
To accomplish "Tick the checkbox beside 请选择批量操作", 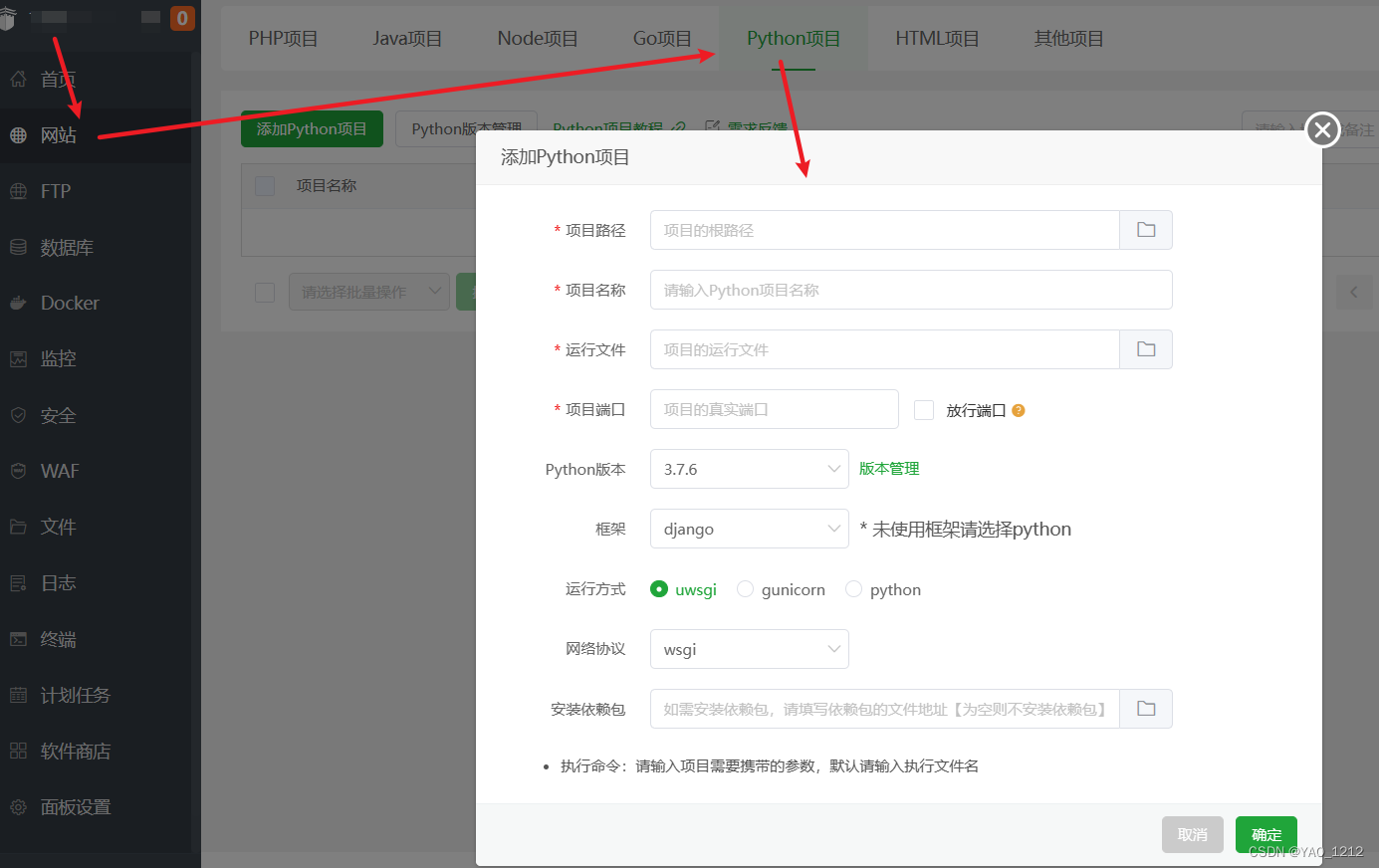I will tap(265, 292).
